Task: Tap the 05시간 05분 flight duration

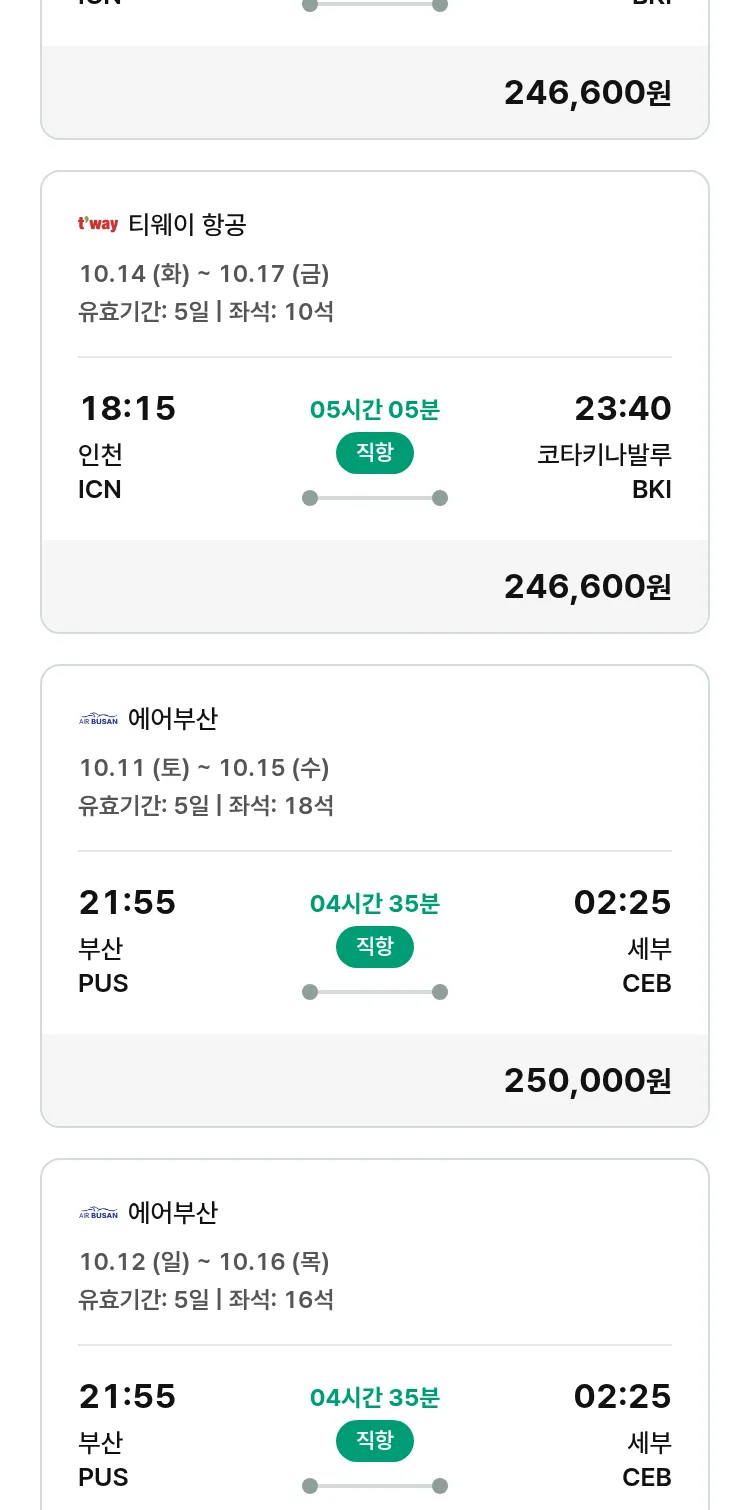Action: [x=375, y=409]
